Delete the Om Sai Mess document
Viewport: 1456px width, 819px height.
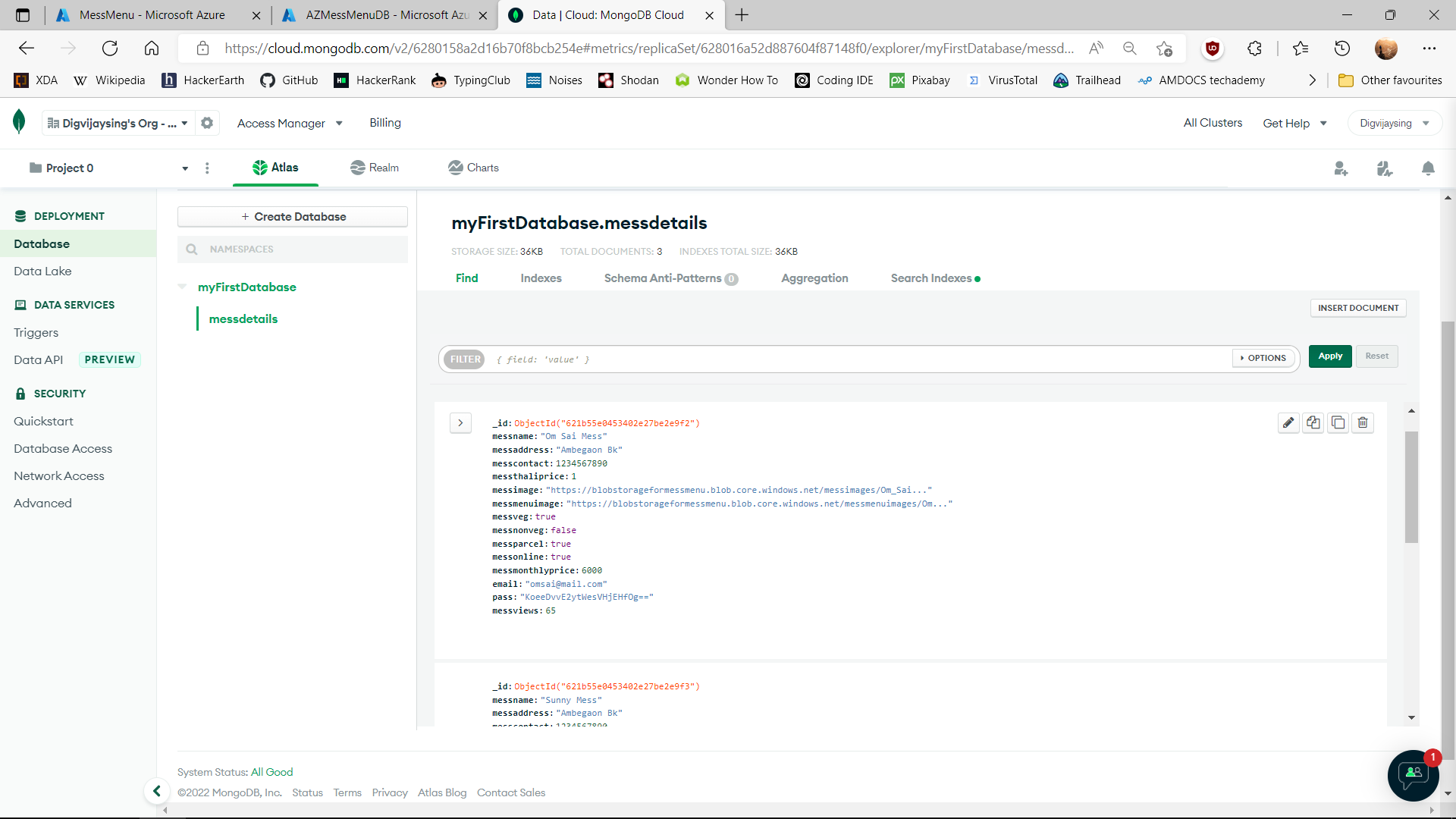coord(1363,422)
